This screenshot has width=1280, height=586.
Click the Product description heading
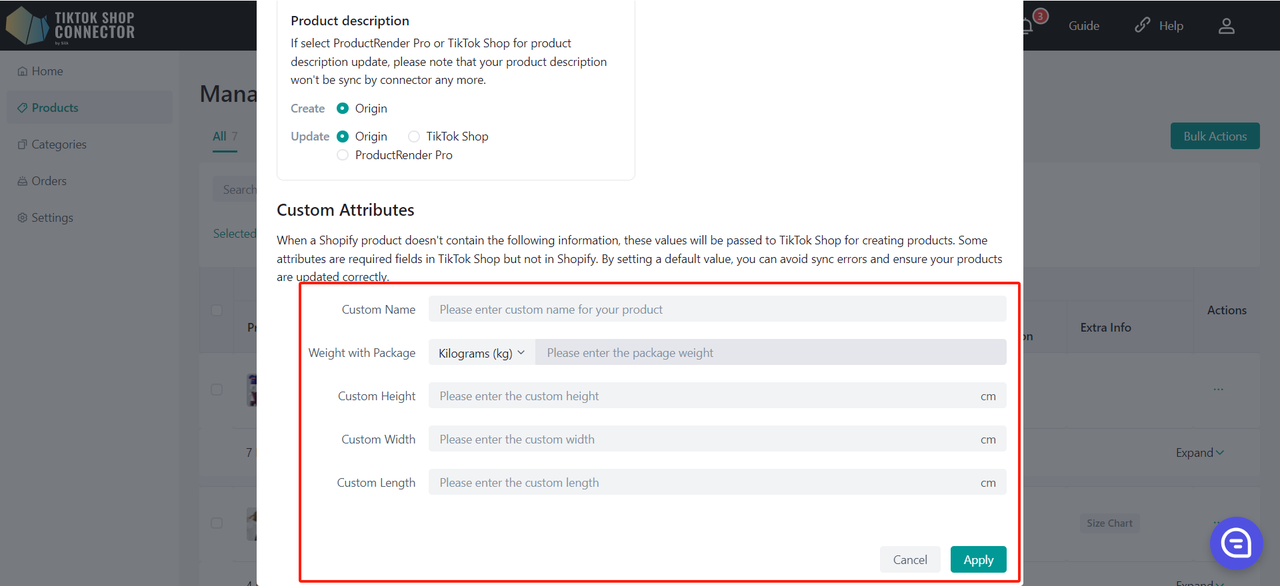click(x=350, y=21)
